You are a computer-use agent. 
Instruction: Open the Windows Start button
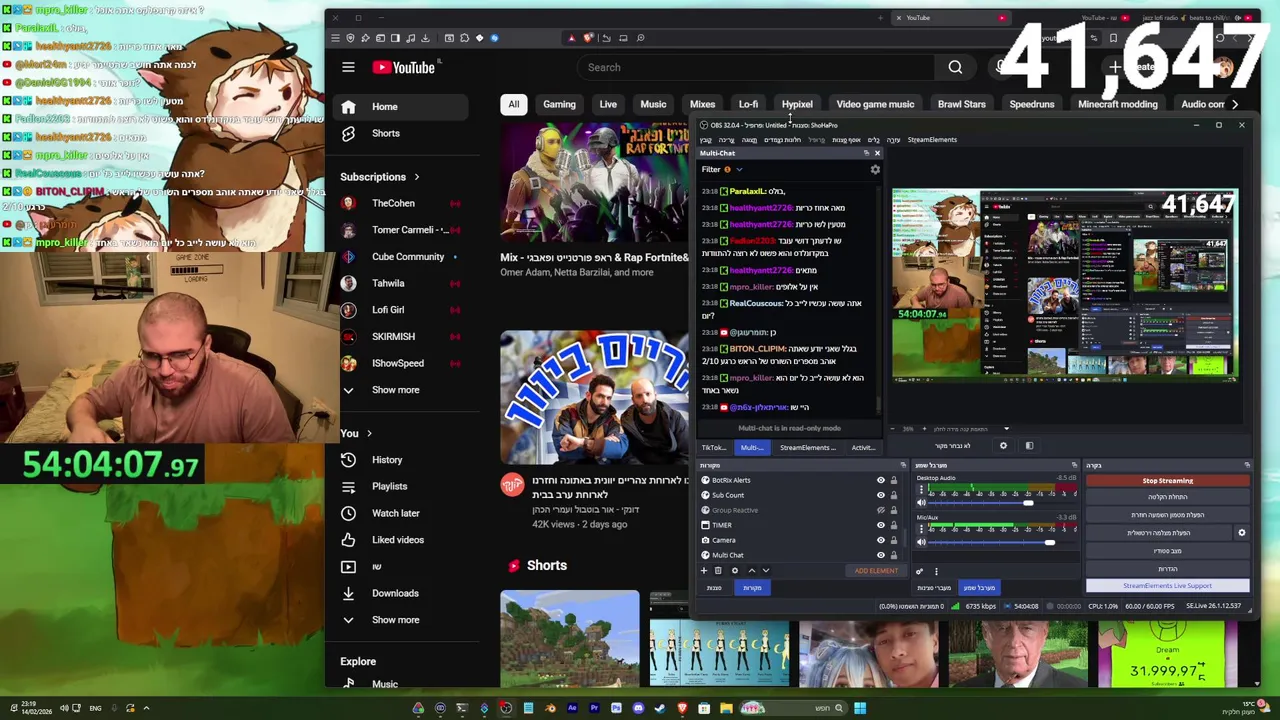(x=860, y=709)
